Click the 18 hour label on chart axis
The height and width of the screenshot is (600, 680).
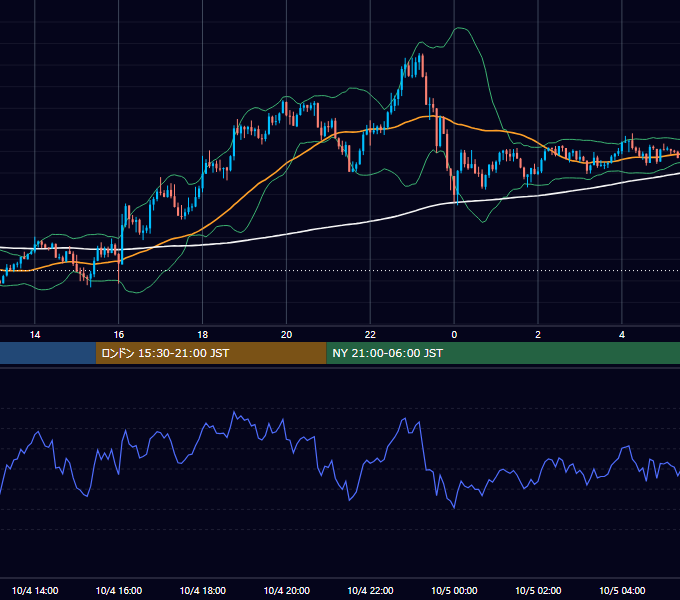pyautogui.click(x=203, y=335)
